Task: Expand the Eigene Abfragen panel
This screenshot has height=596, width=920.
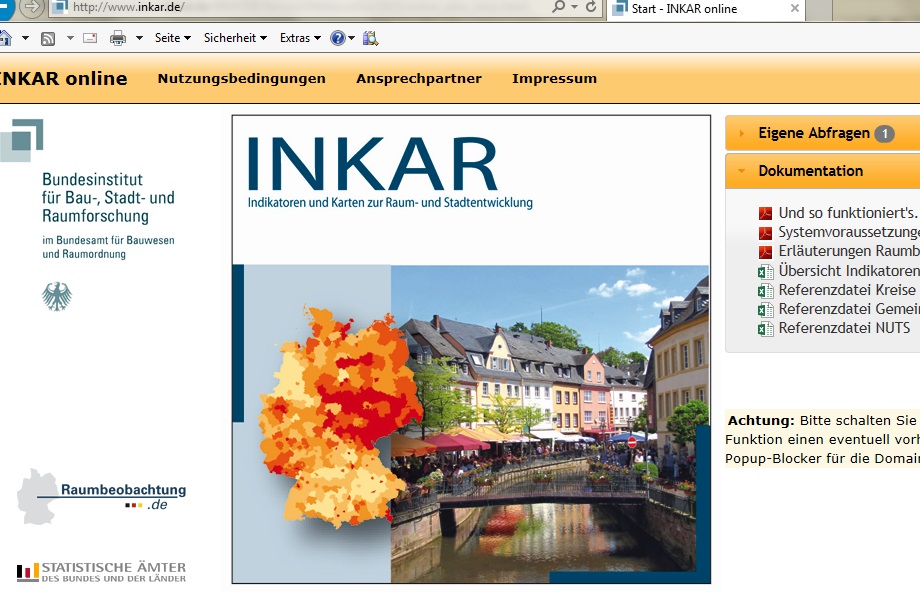Action: (823, 133)
